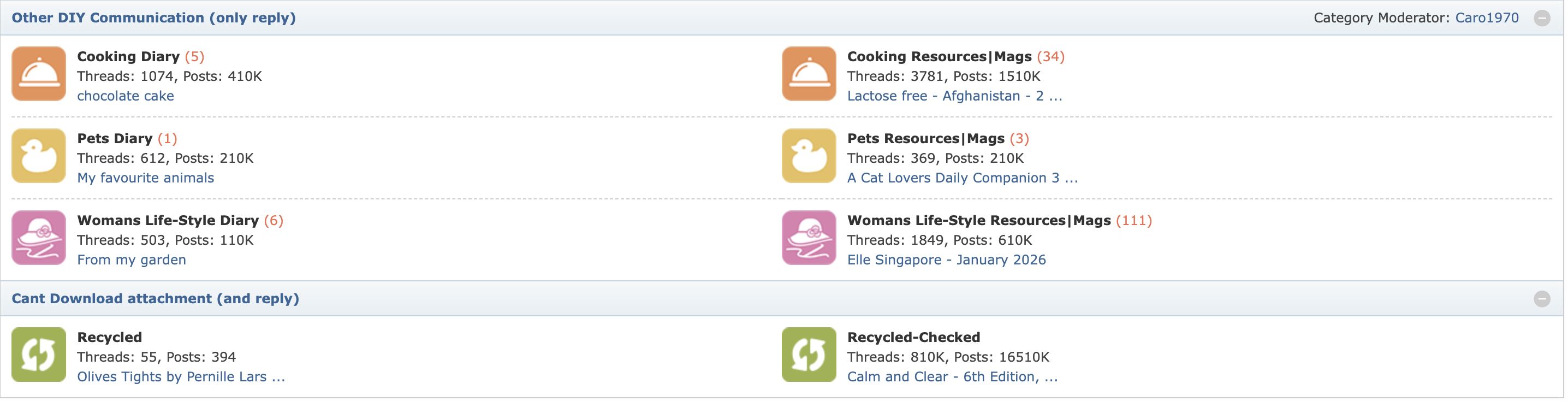Click the Cooking Resources|Mags cloche icon
The width and height of the screenshot is (1568, 401).
click(809, 74)
